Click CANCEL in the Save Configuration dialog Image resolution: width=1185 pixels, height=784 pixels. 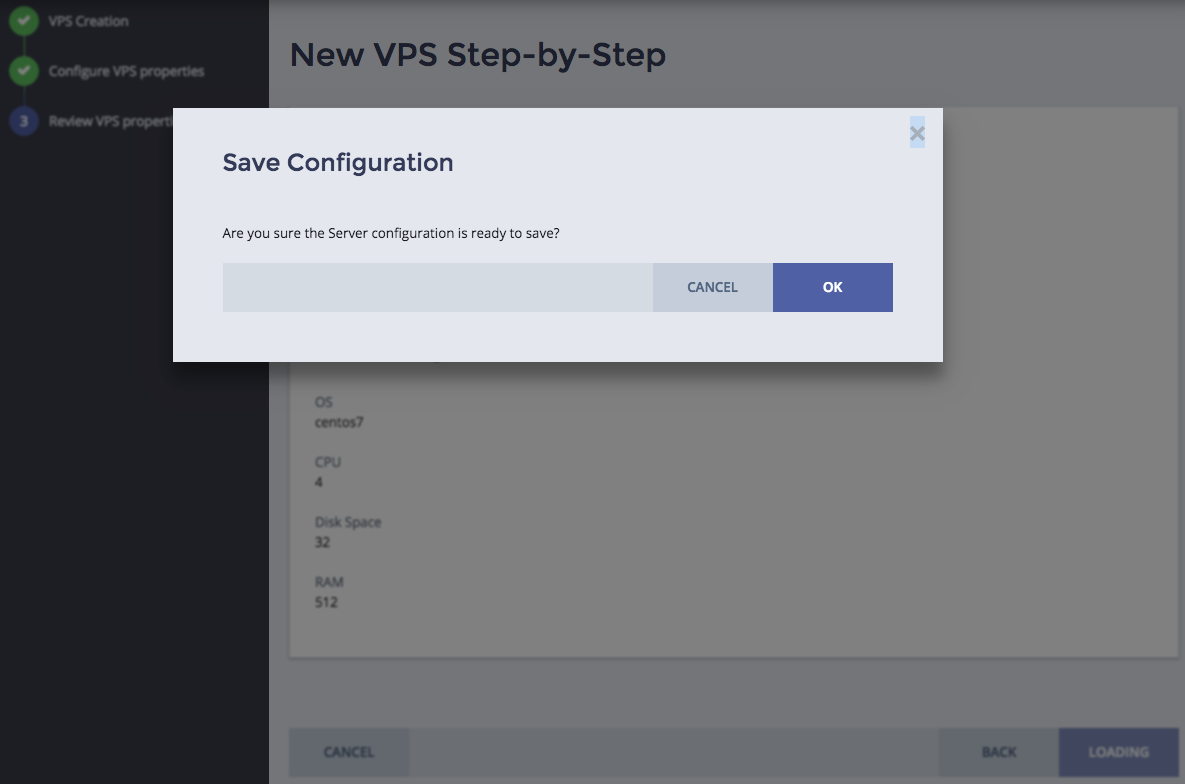(712, 287)
